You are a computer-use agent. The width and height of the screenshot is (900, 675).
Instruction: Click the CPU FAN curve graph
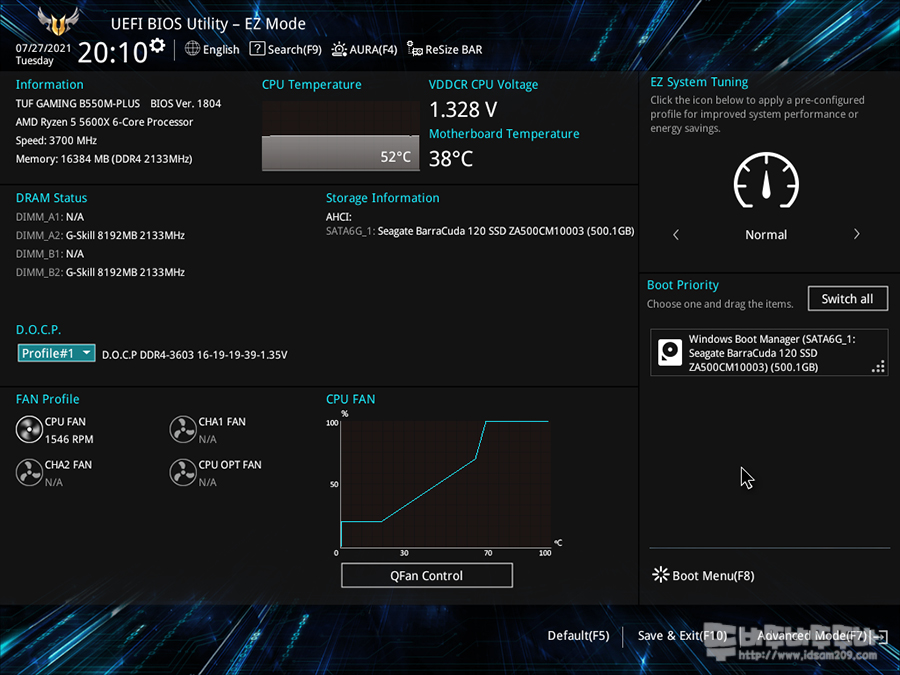pos(445,483)
